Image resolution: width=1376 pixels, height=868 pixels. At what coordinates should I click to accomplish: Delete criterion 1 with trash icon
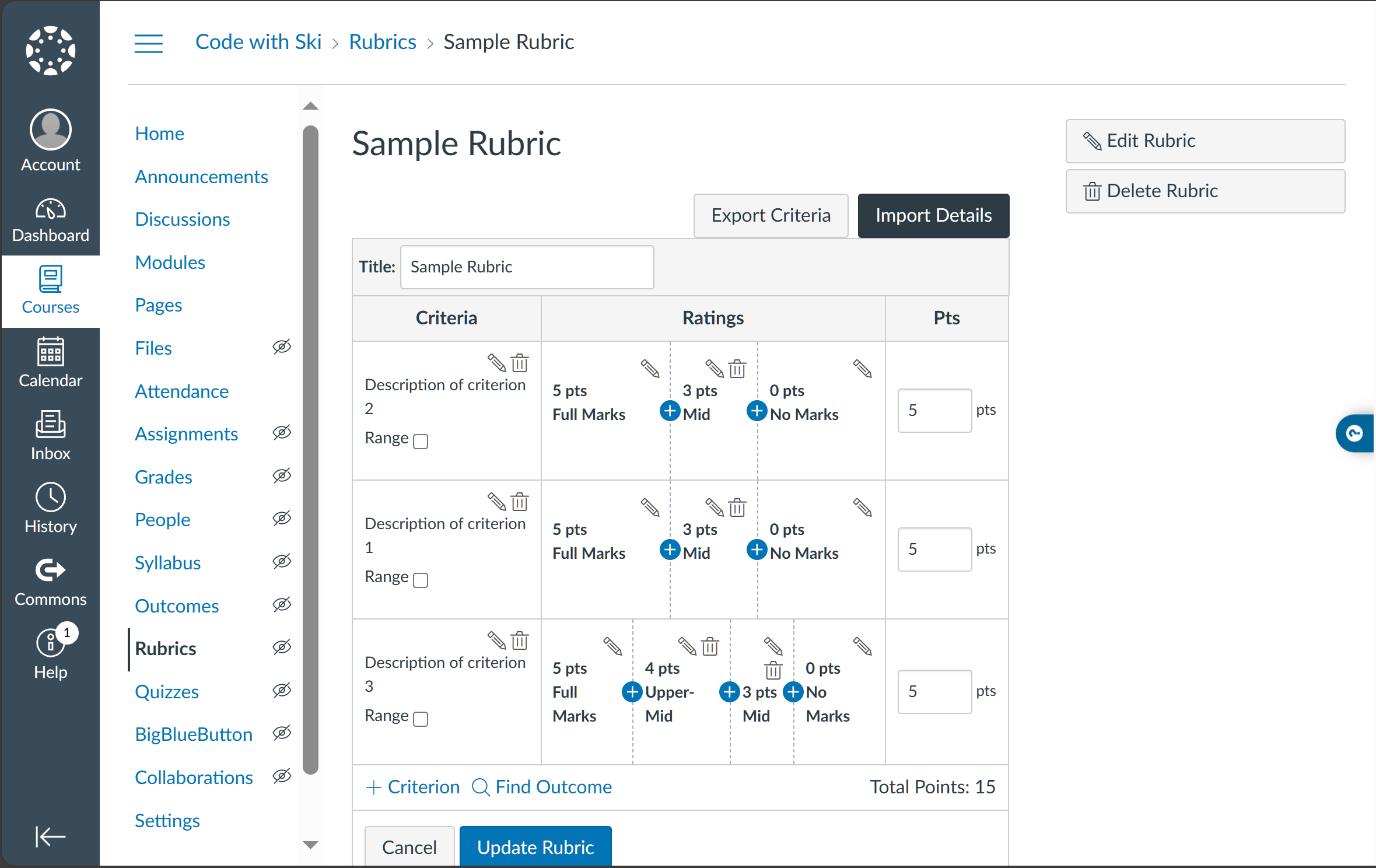(x=520, y=502)
